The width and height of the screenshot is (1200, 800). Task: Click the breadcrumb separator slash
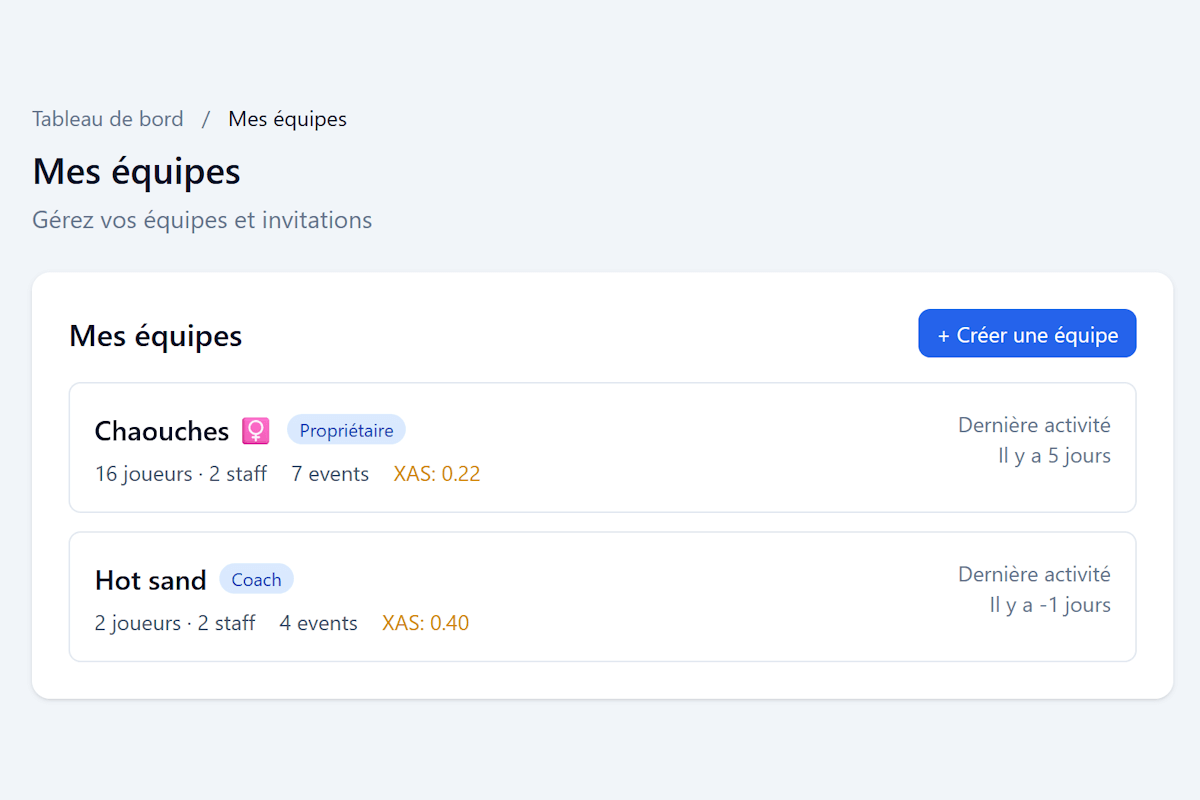click(206, 118)
